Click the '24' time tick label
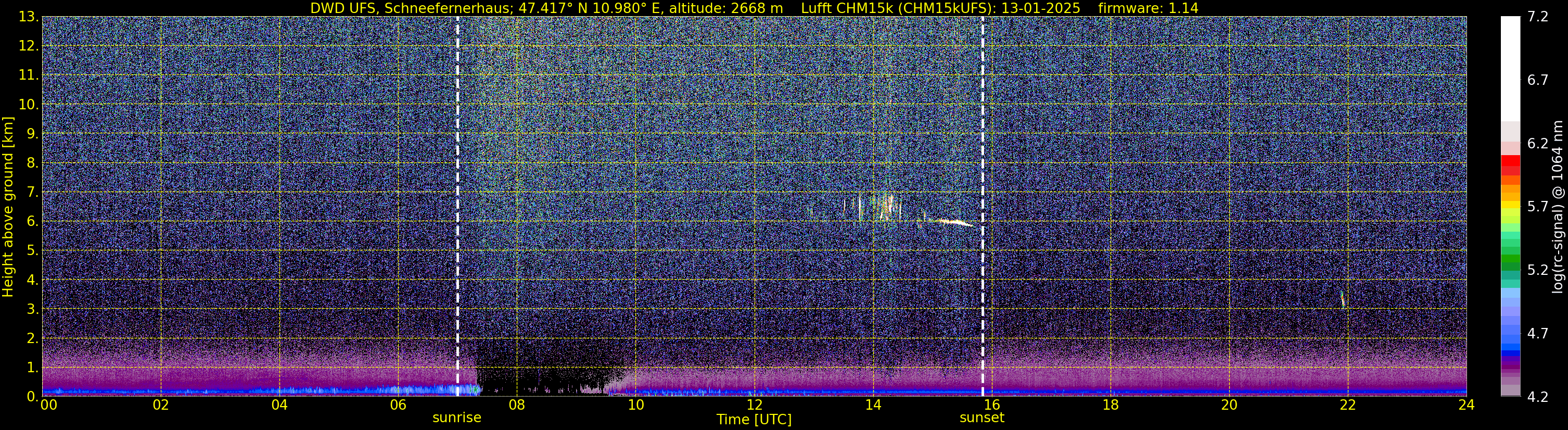This screenshot has width=1568, height=430. [x=1467, y=405]
